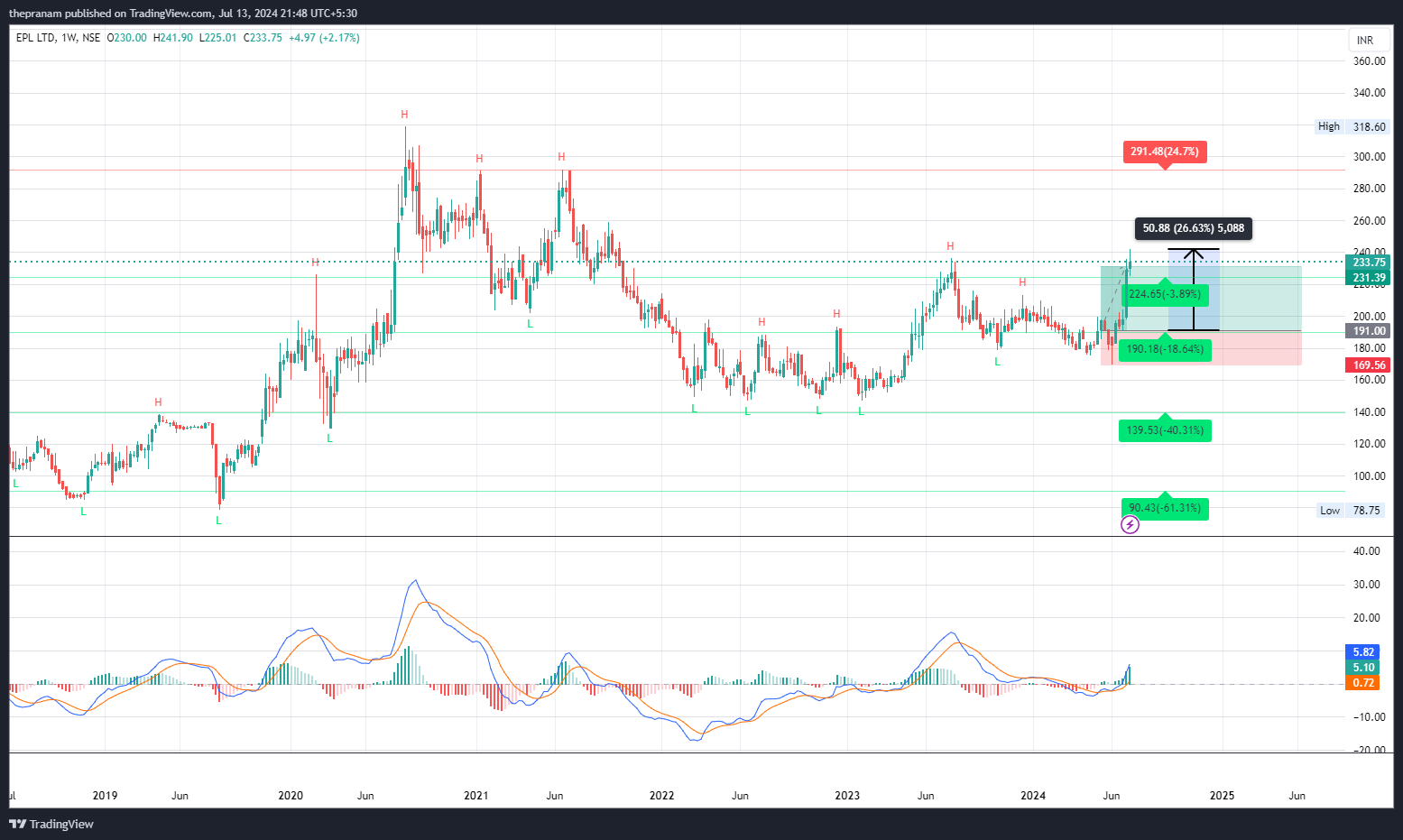Image resolution: width=1403 pixels, height=840 pixels.
Task: Click the -10.00 indicator scale label
Action: pos(1368,717)
